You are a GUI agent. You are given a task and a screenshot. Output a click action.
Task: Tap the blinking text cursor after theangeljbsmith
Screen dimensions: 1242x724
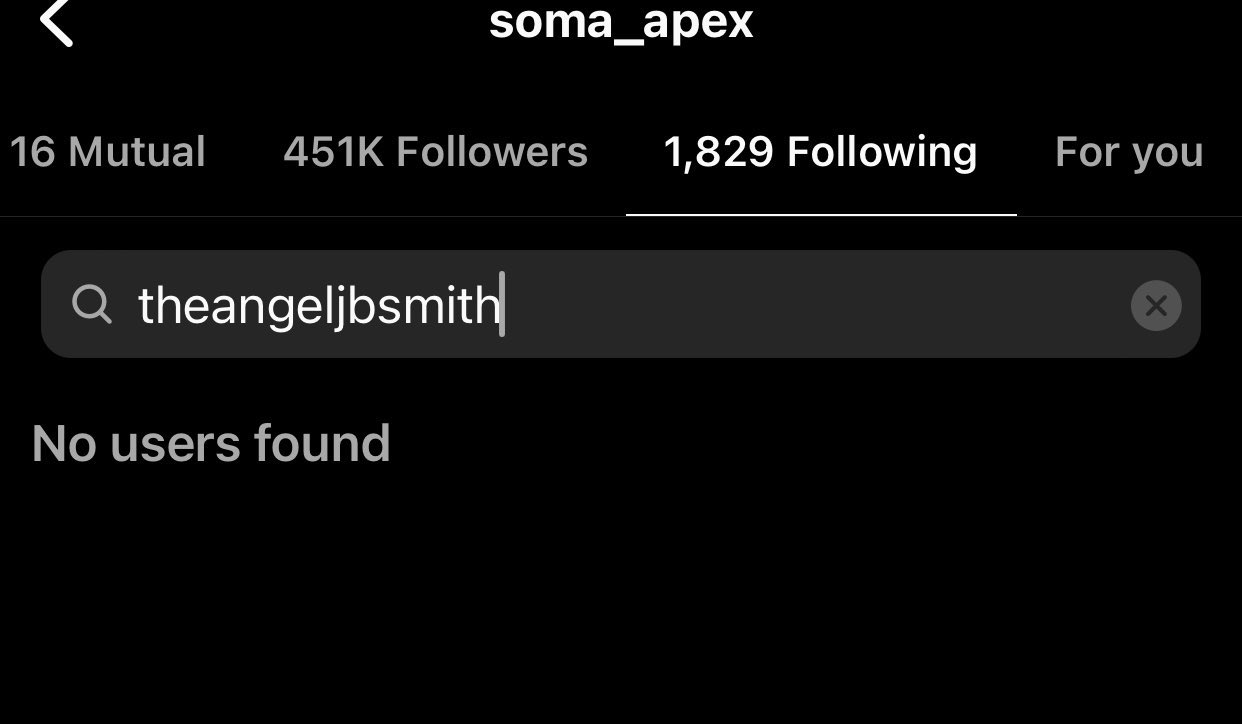pyautogui.click(x=502, y=304)
